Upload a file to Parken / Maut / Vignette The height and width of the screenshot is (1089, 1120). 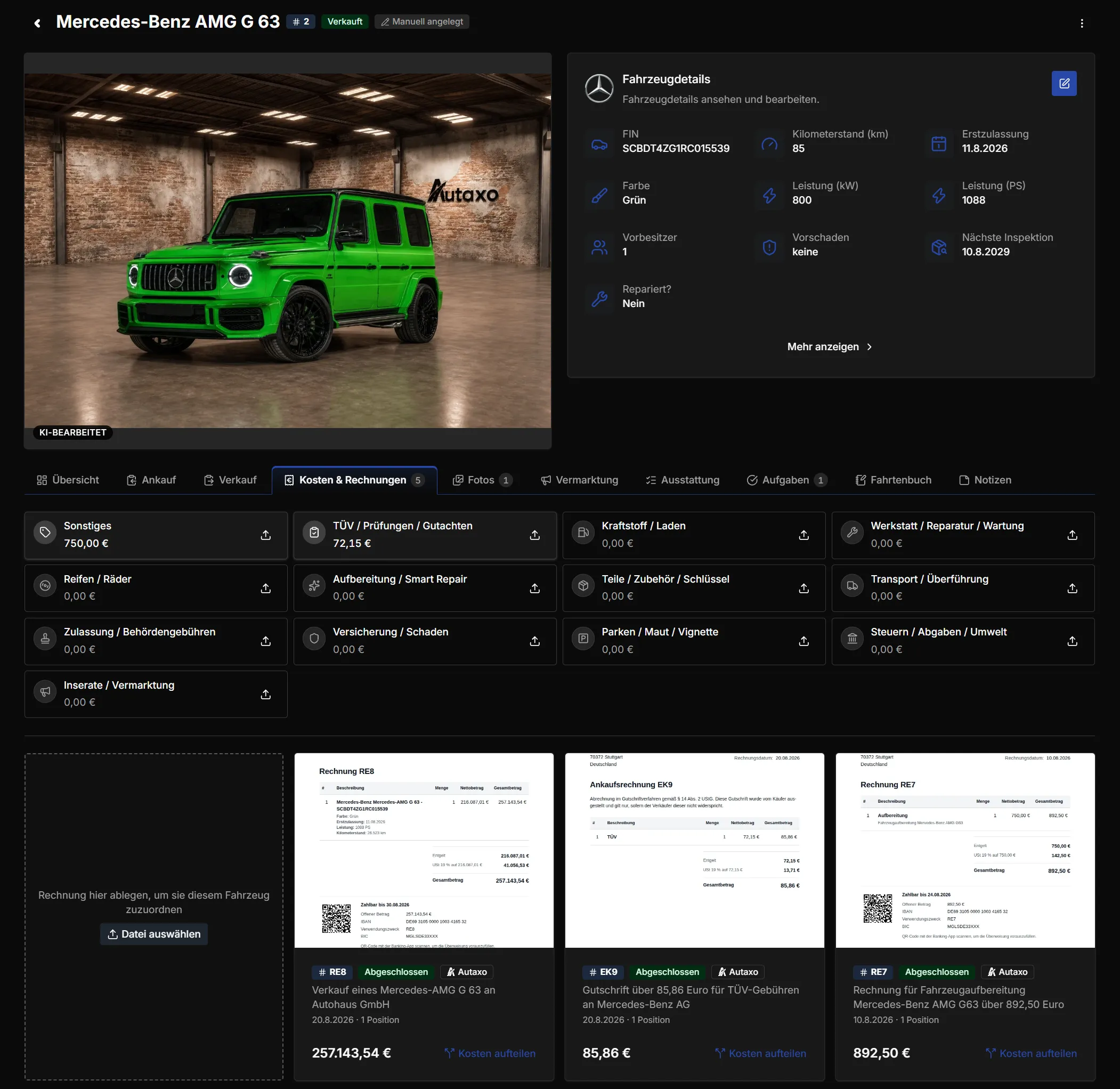point(804,641)
